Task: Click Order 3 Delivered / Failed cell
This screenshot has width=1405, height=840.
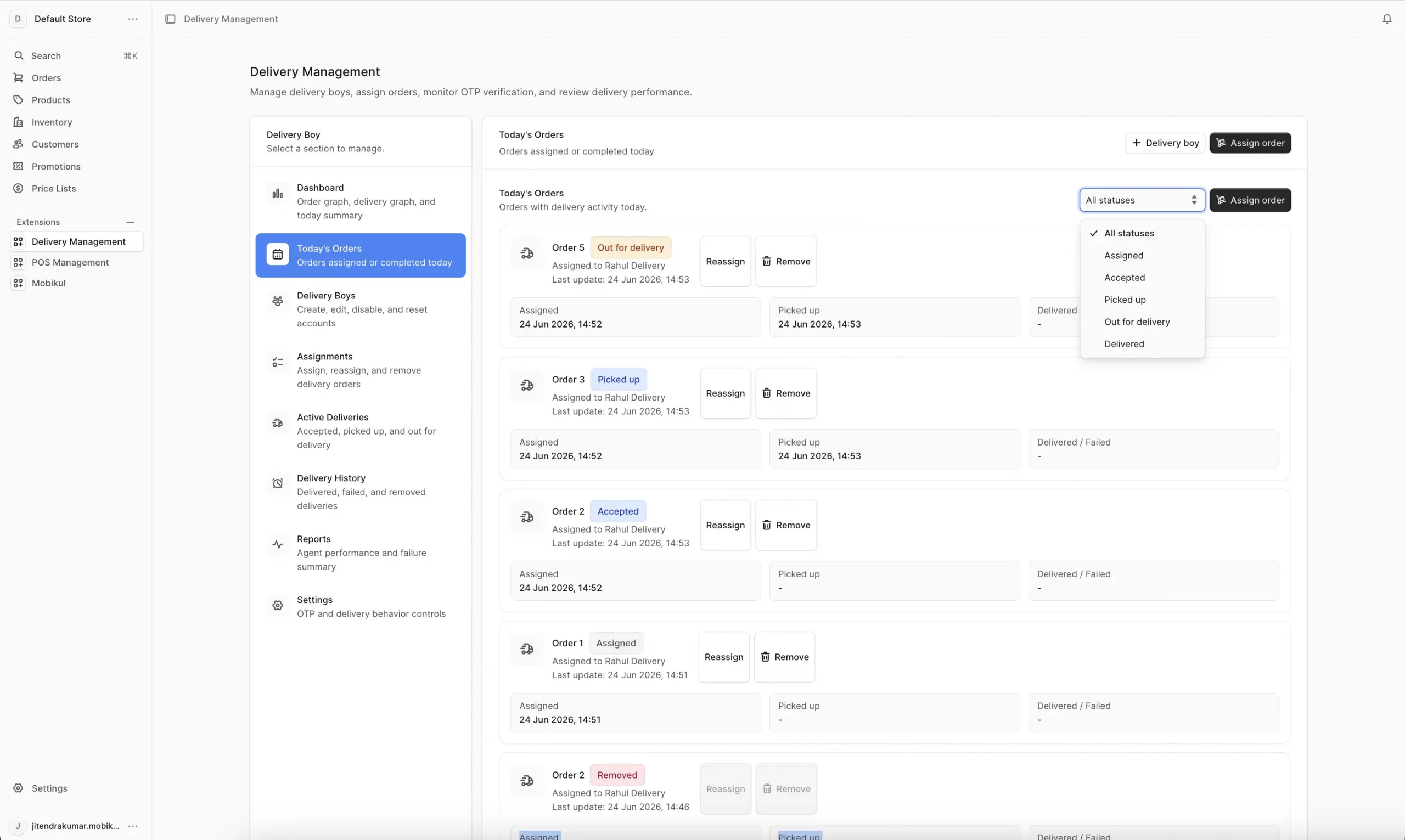Action: tap(1153, 449)
